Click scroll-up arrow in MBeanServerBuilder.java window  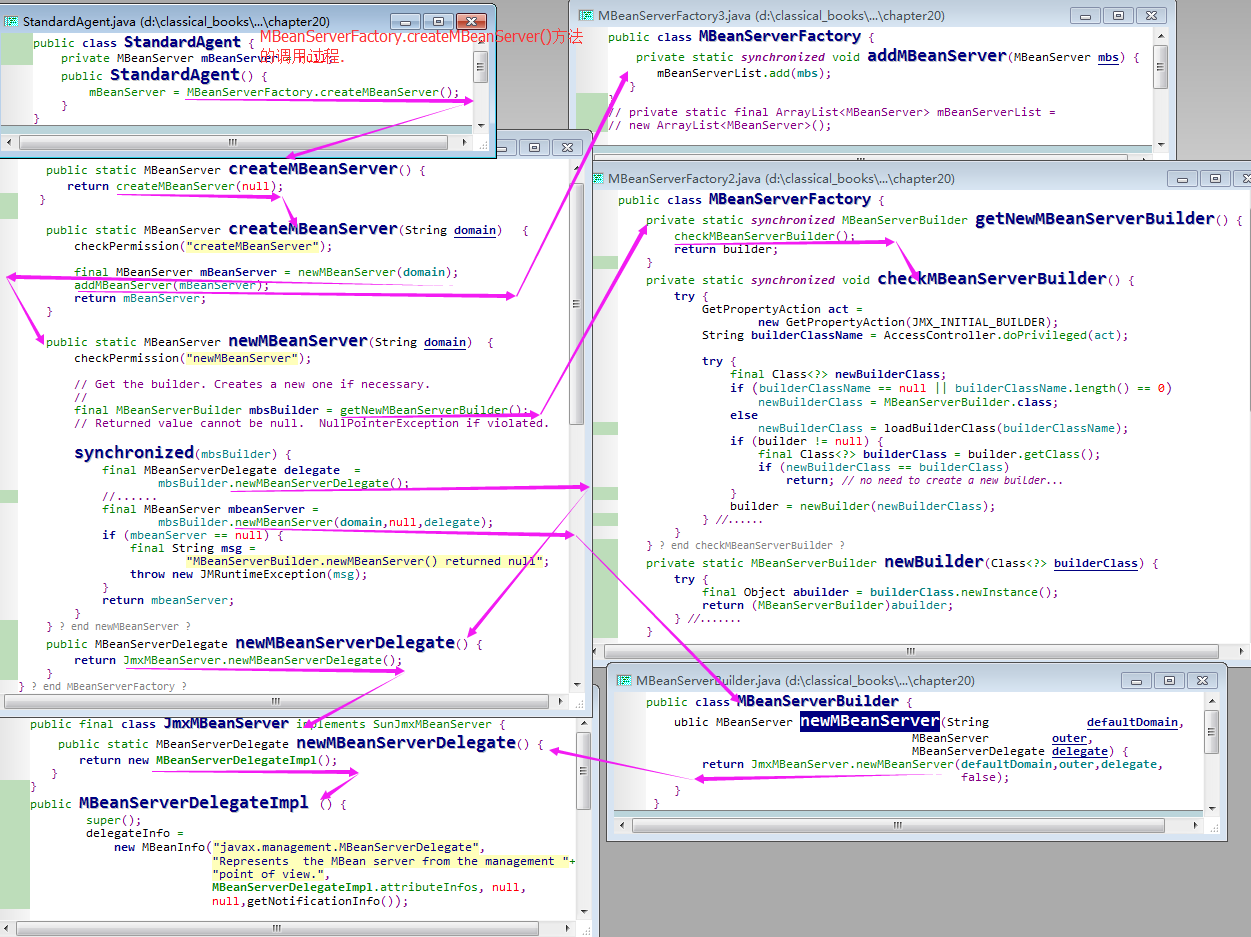coord(1212,701)
